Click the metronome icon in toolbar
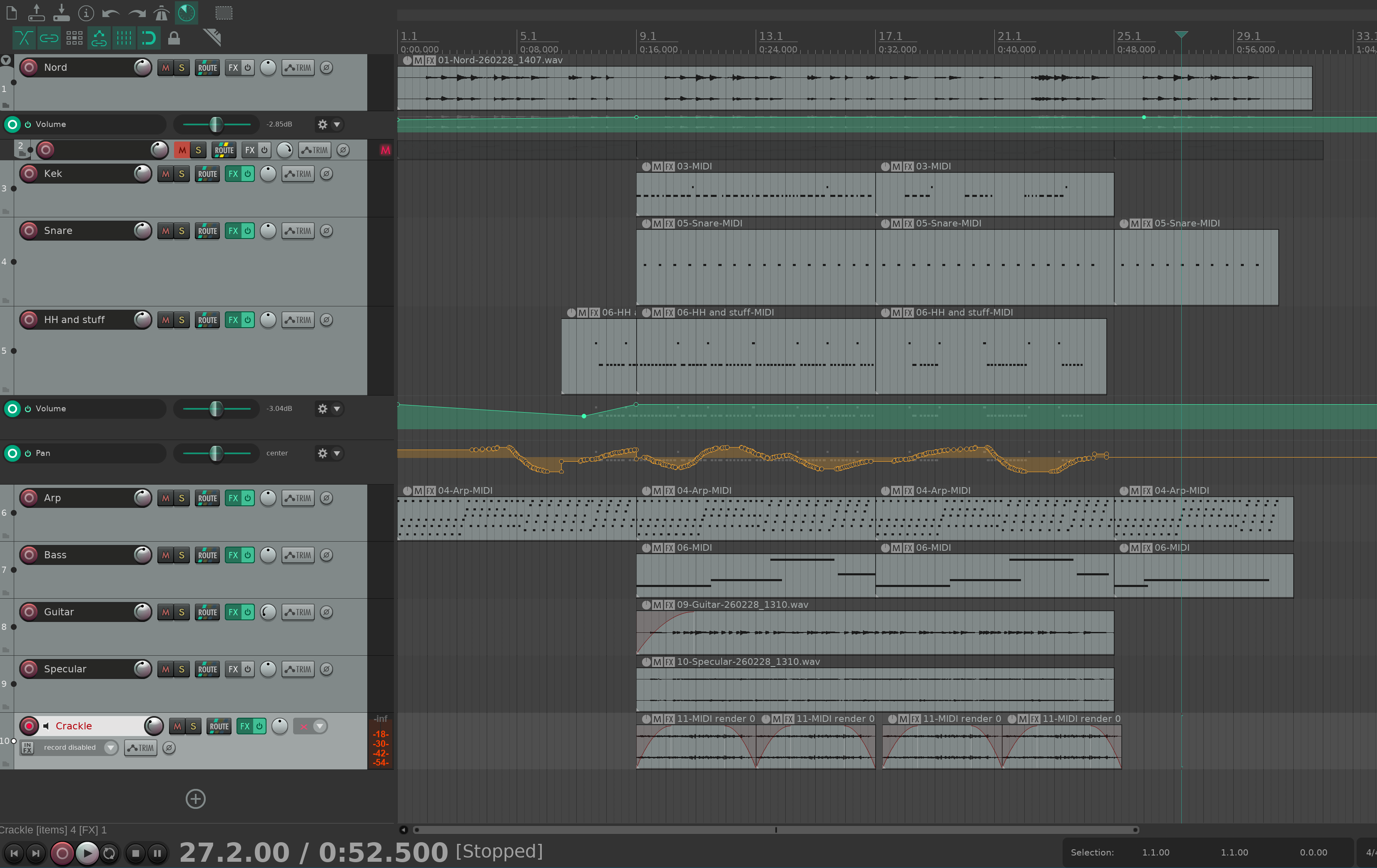Screen dimensions: 1377x868 [161, 12]
